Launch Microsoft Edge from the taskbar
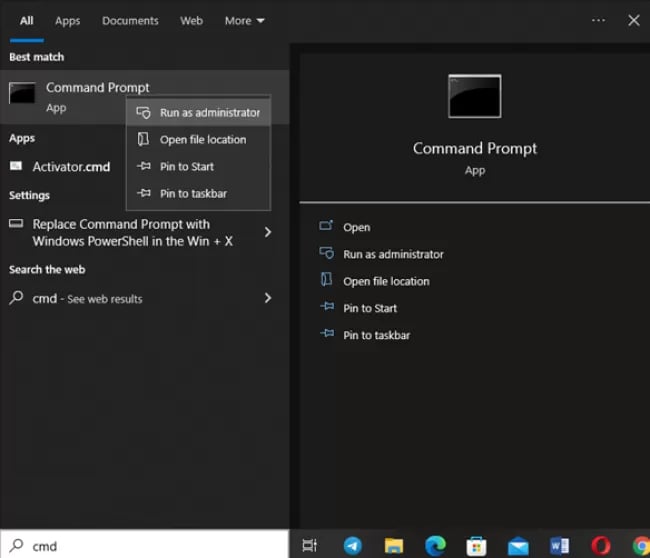 (435, 546)
